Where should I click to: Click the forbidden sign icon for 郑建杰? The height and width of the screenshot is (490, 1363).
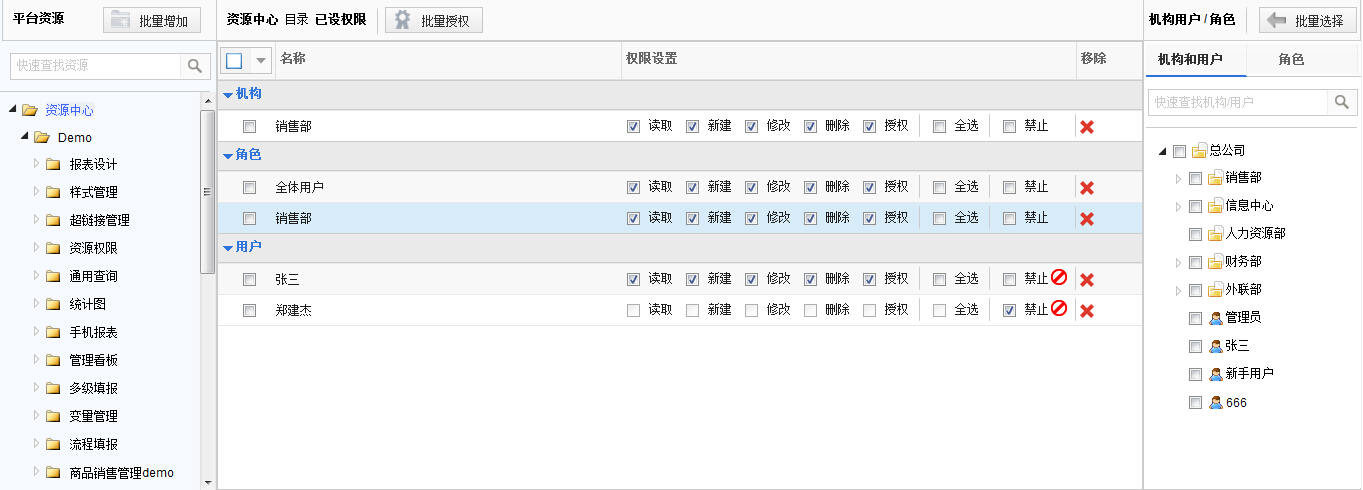(1059, 308)
